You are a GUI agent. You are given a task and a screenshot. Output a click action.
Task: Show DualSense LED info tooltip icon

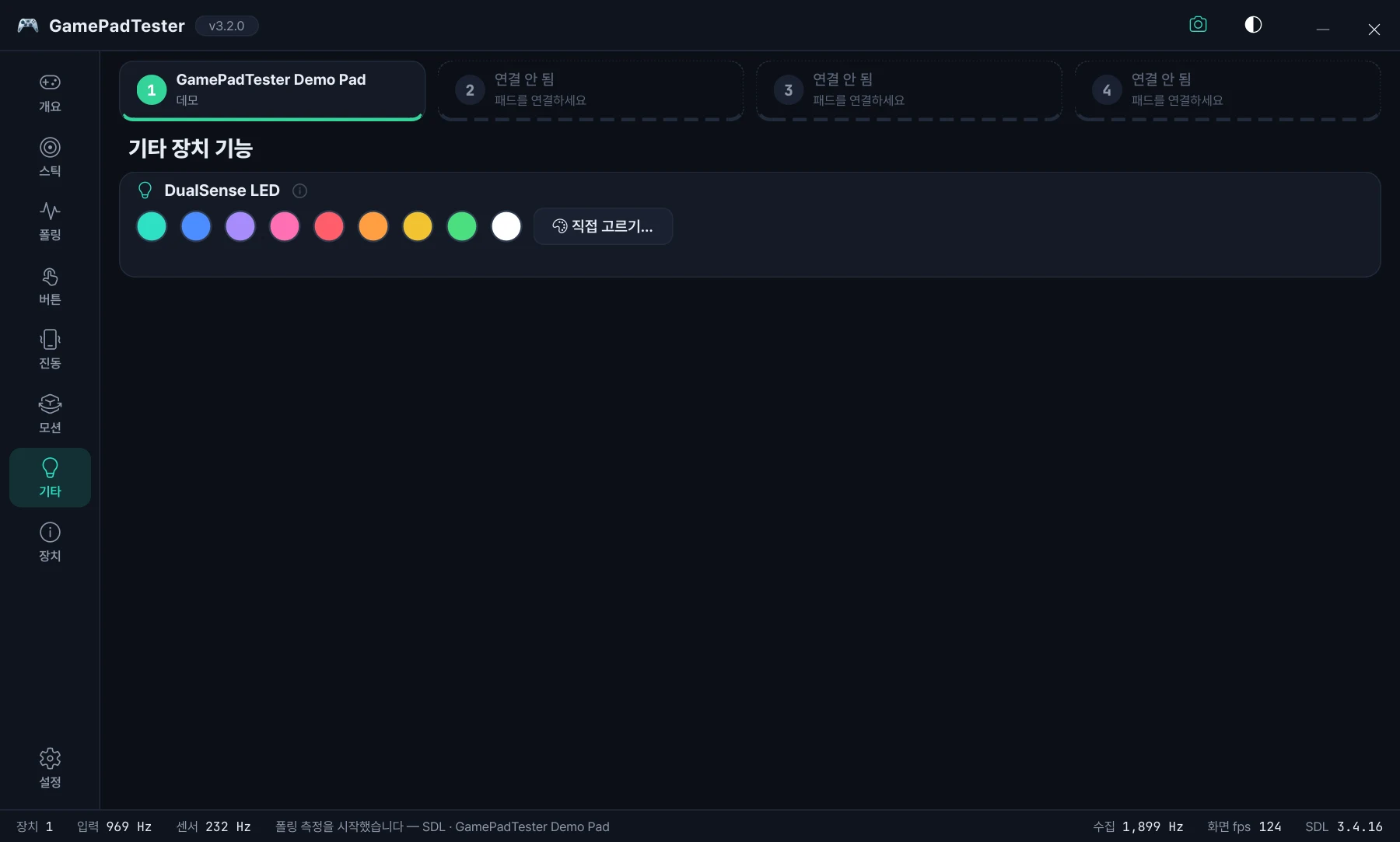(299, 190)
